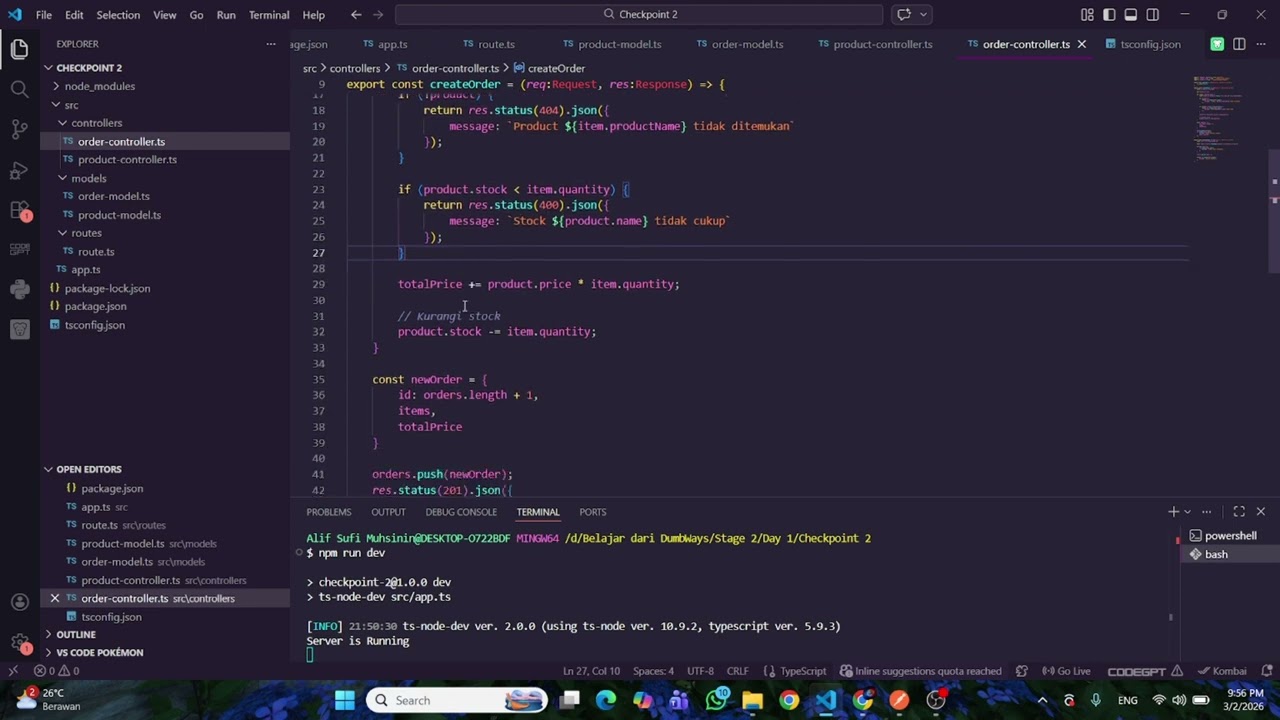1280x720 pixels.
Task: Switch to the PORTS panel tab
Action: point(593,512)
